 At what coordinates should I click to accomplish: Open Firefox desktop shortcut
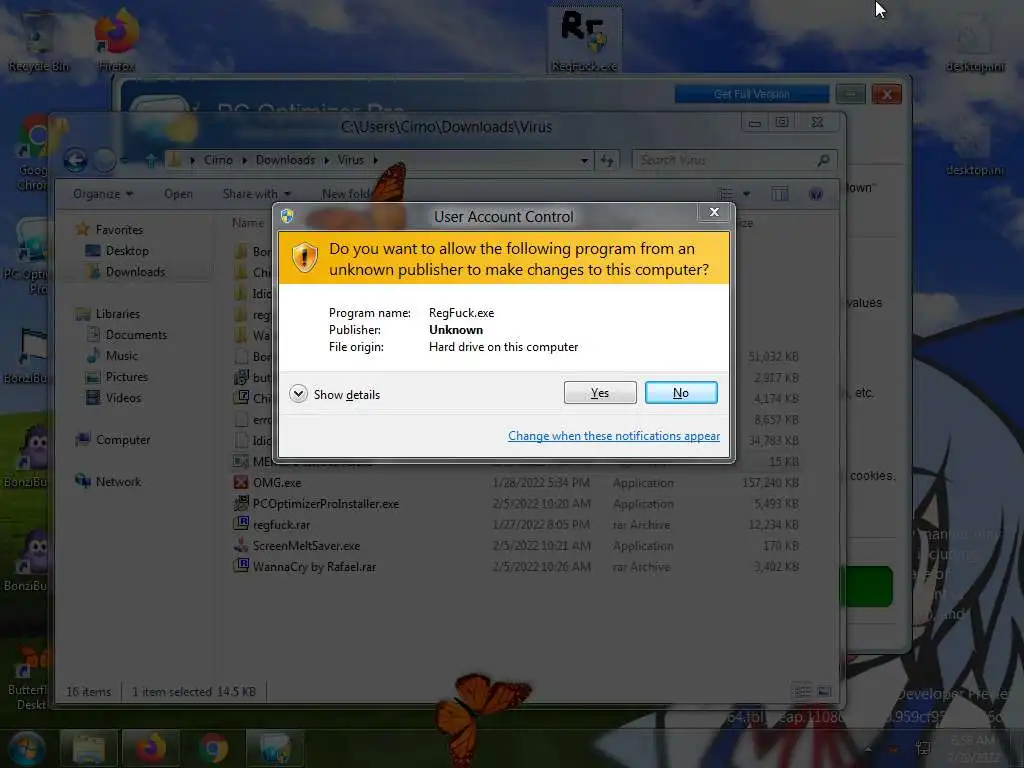pos(116,40)
